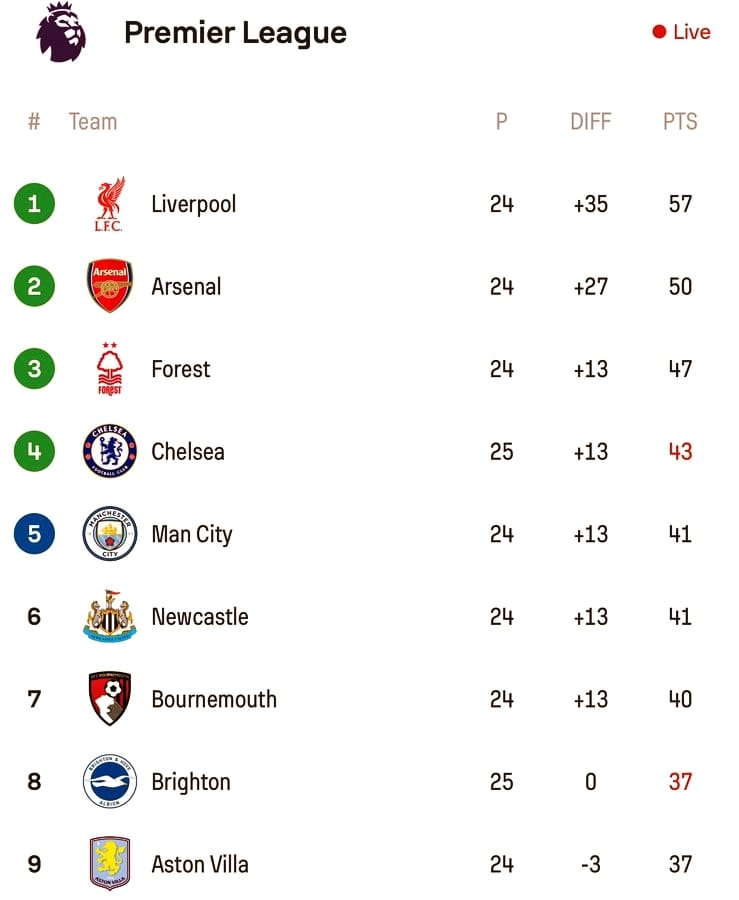Select the Newcastle United crest

pos(110,616)
